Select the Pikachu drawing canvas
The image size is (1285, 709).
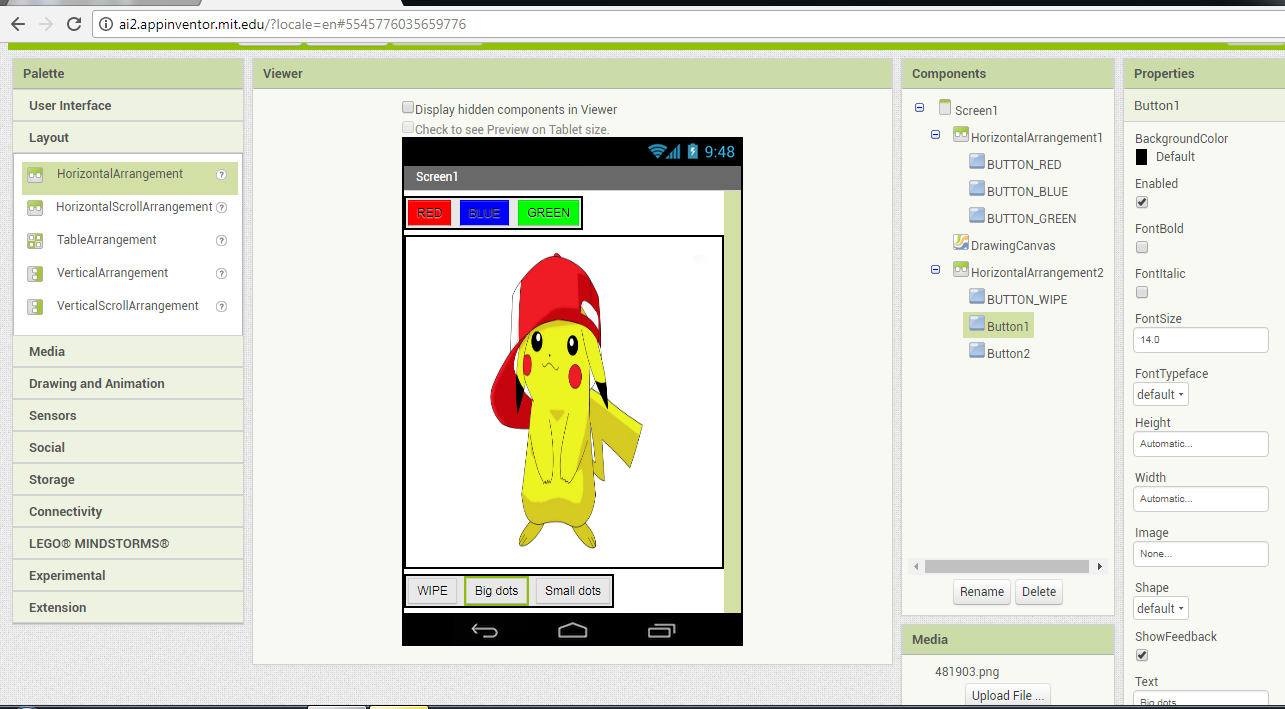564,402
